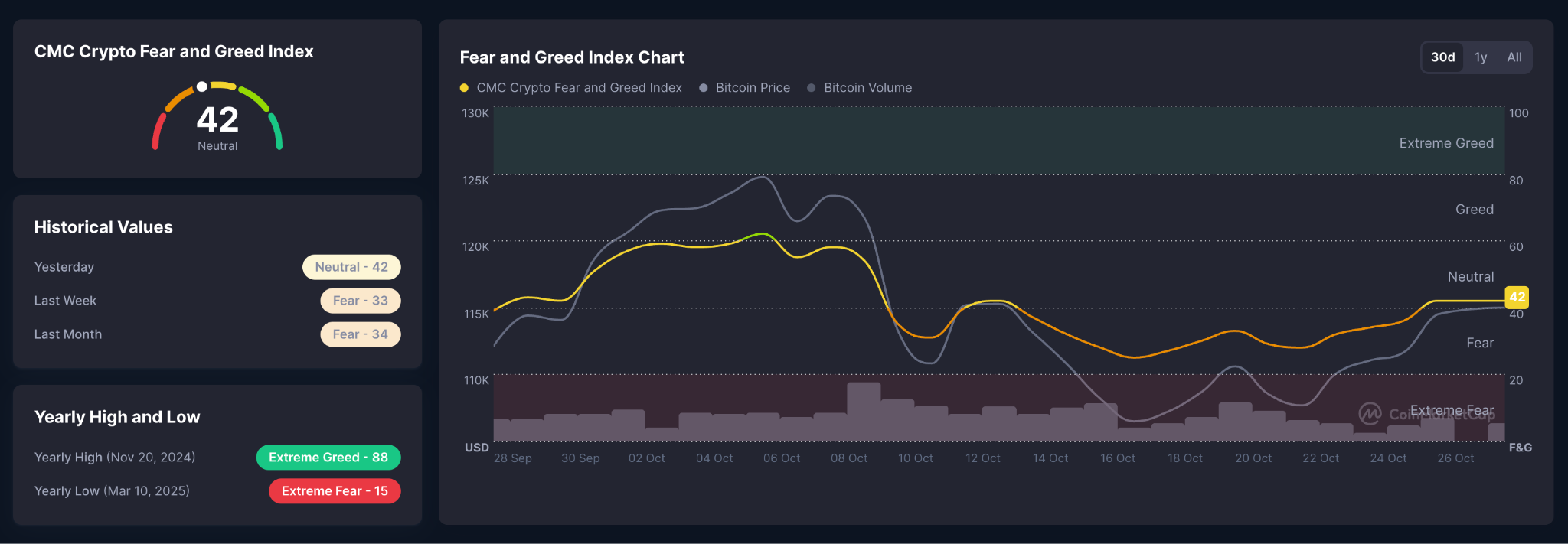The height and width of the screenshot is (544, 1568).
Task: Click the large 42 gauge value
Action: tap(217, 119)
